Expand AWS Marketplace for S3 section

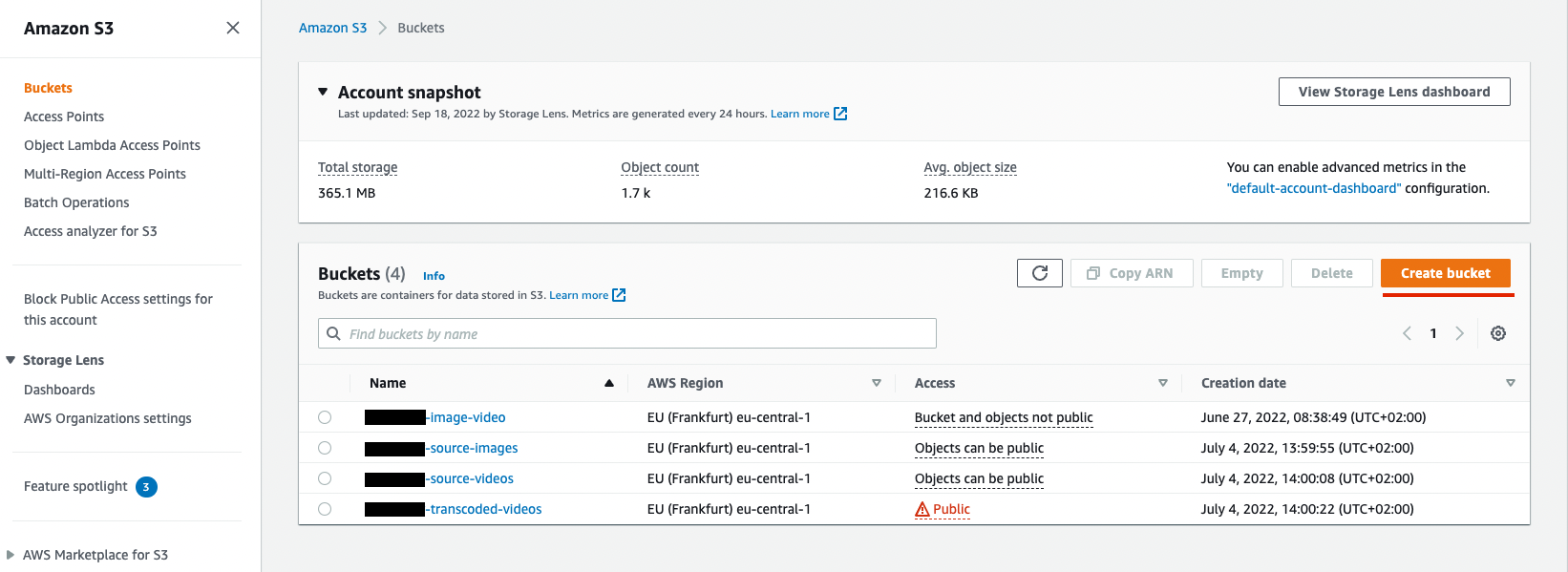(11, 555)
